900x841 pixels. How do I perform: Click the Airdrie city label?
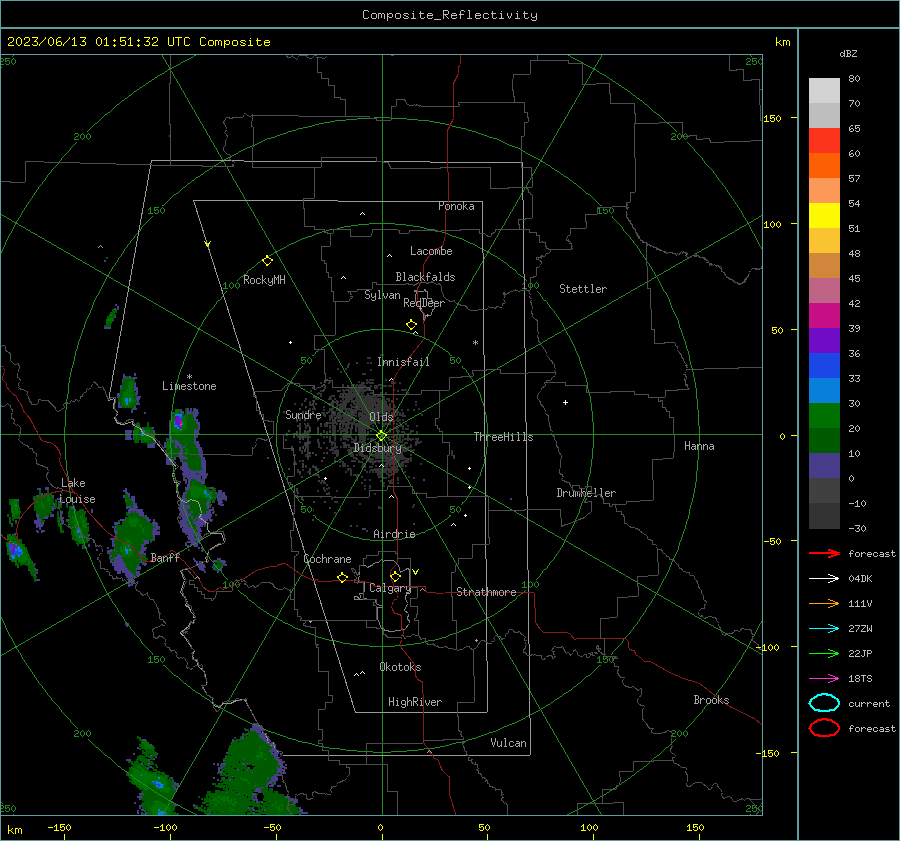(x=394, y=534)
